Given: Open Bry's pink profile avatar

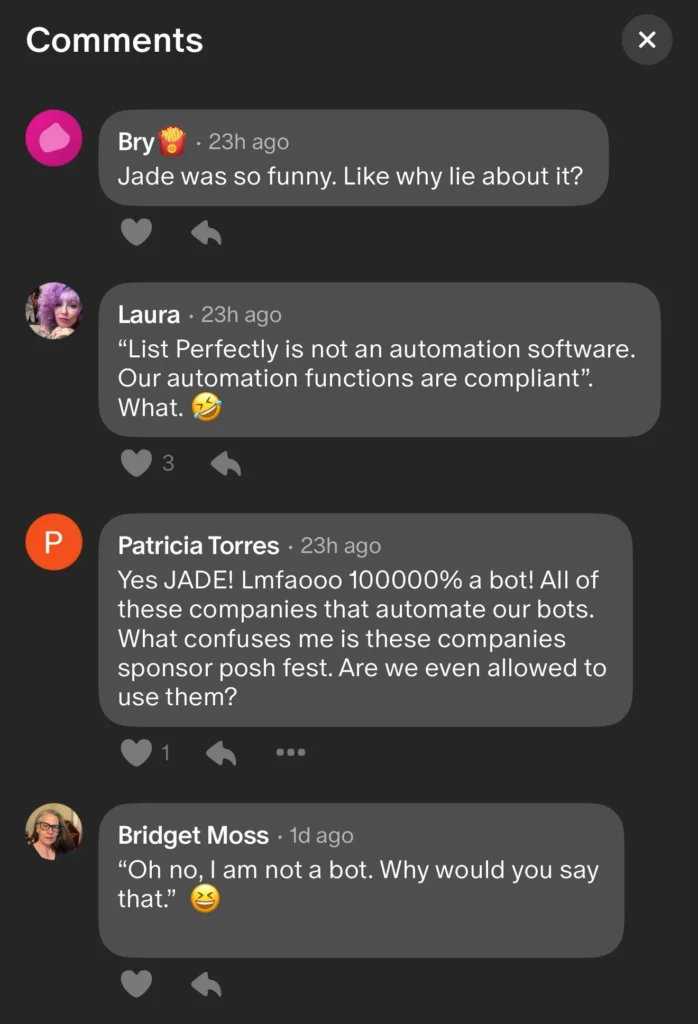Looking at the screenshot, I should pos(53,138).
